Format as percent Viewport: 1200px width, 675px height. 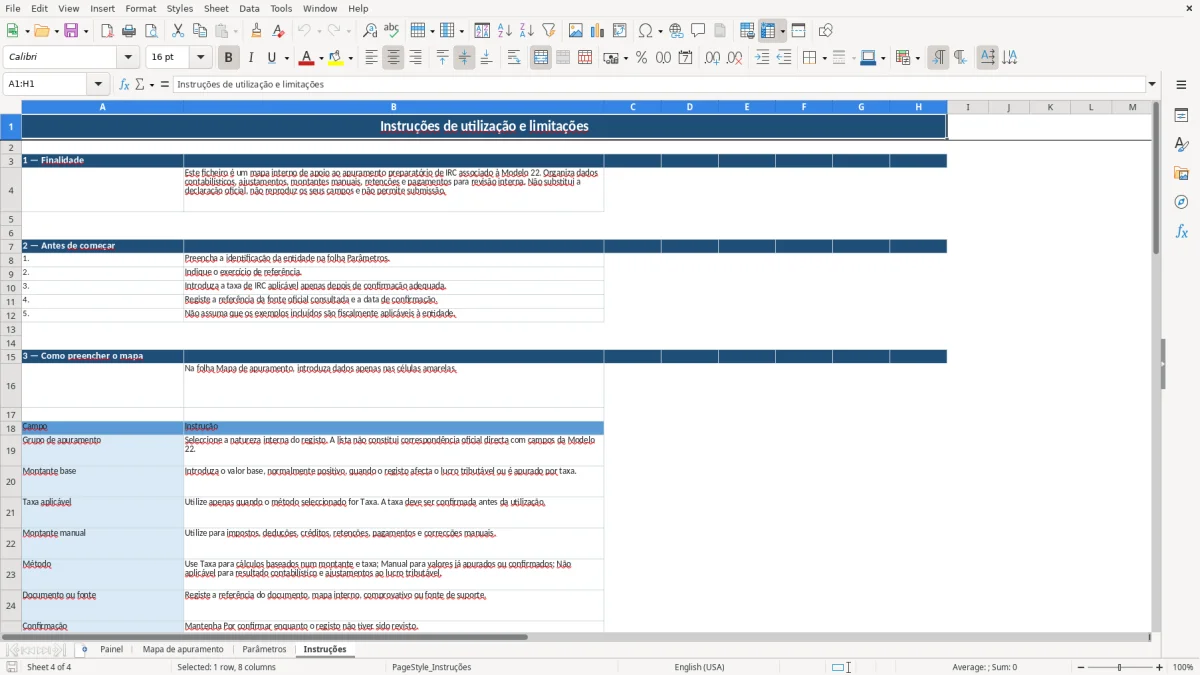pos(641,58)
